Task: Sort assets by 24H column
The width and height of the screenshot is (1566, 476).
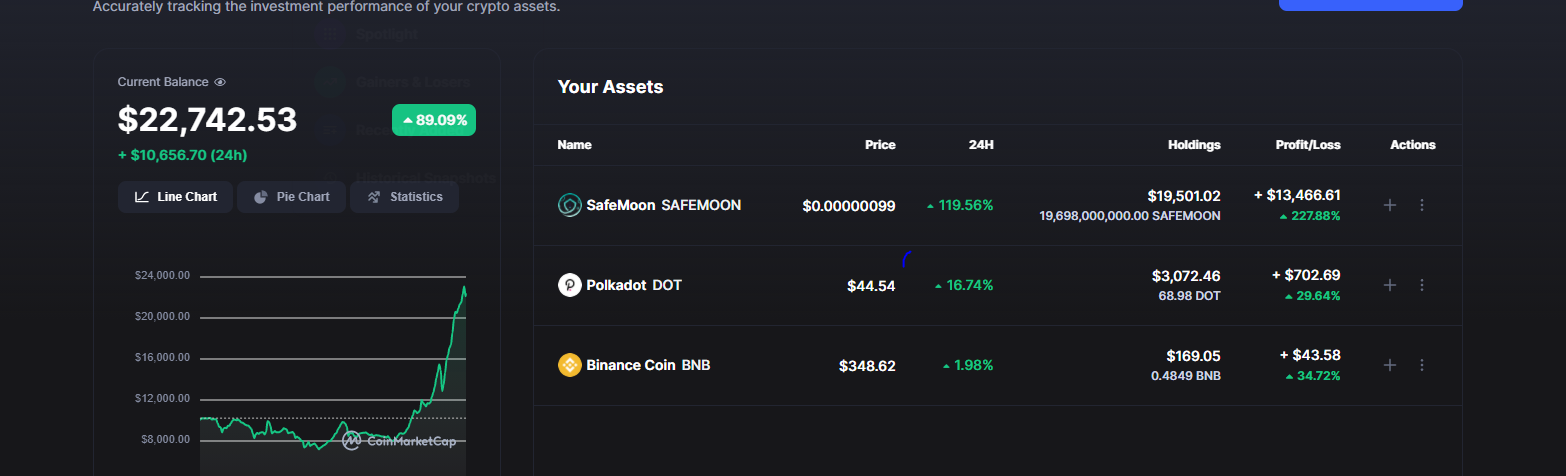Action: [981, 145]
